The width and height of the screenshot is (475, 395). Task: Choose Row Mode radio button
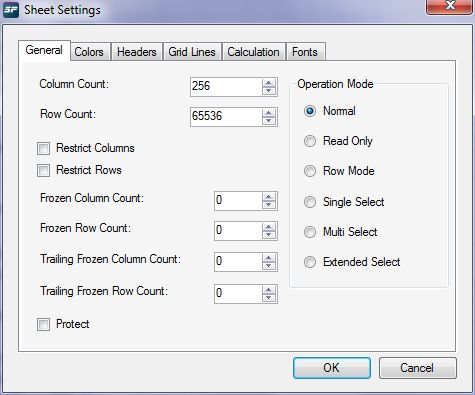310,171
